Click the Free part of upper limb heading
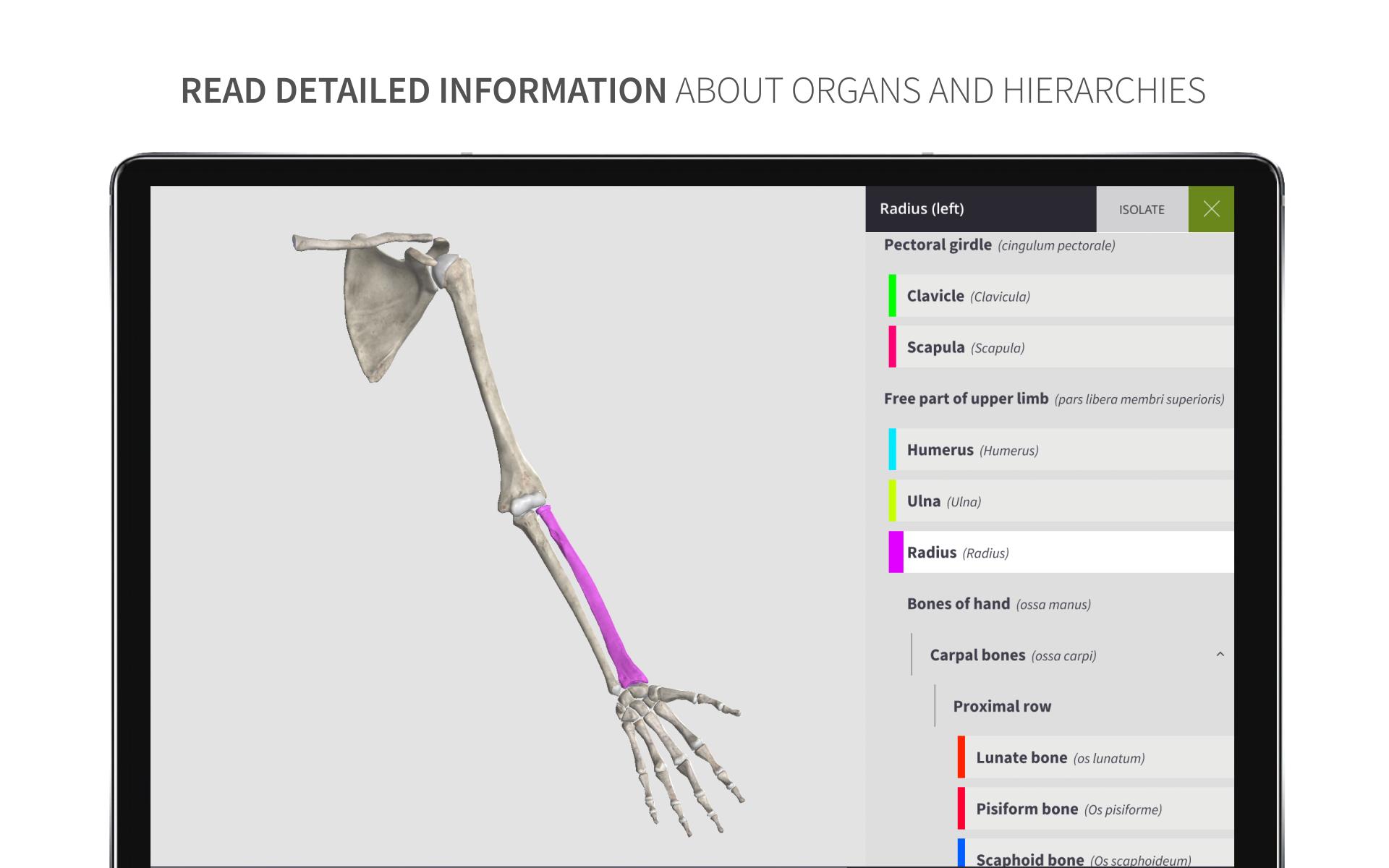The width and height of the screenshot is (1389, 868). (1053, 399)
